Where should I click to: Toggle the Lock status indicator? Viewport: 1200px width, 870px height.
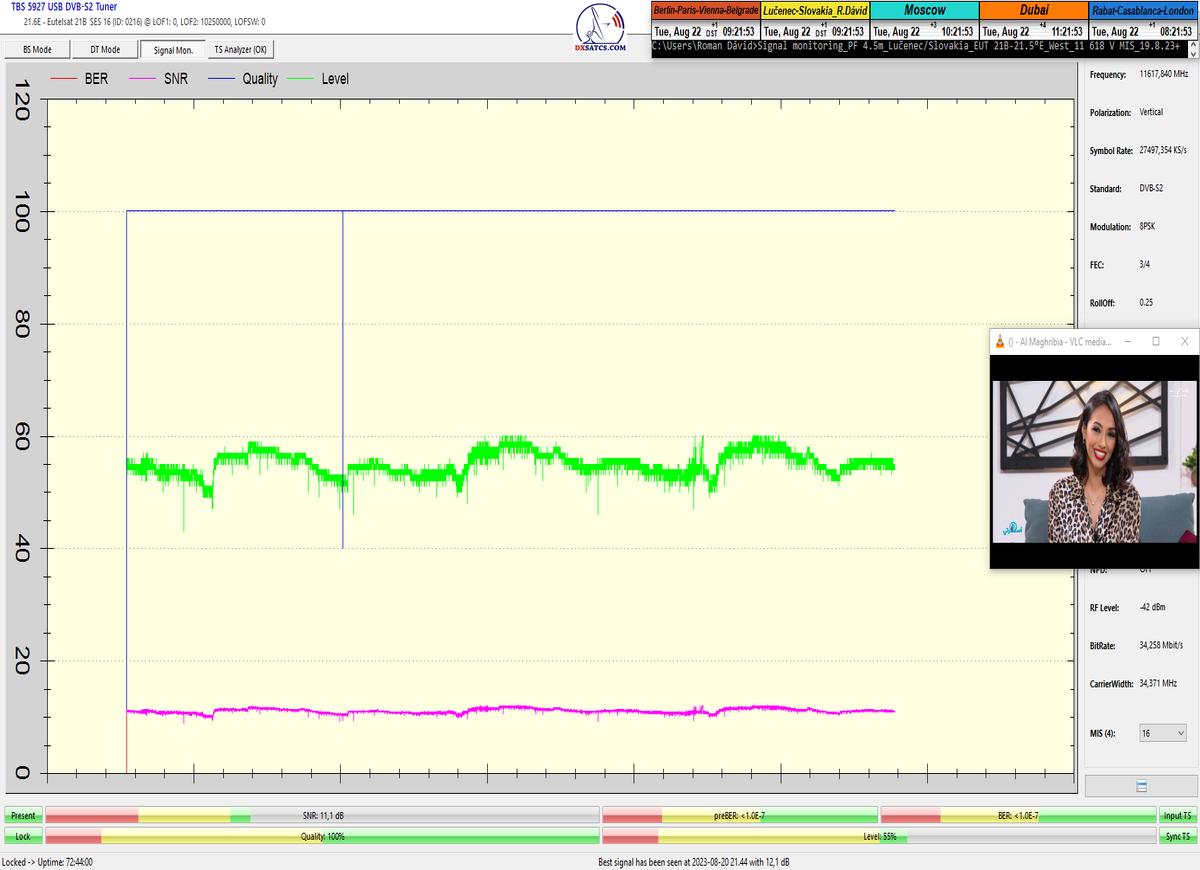click(22, 836)
